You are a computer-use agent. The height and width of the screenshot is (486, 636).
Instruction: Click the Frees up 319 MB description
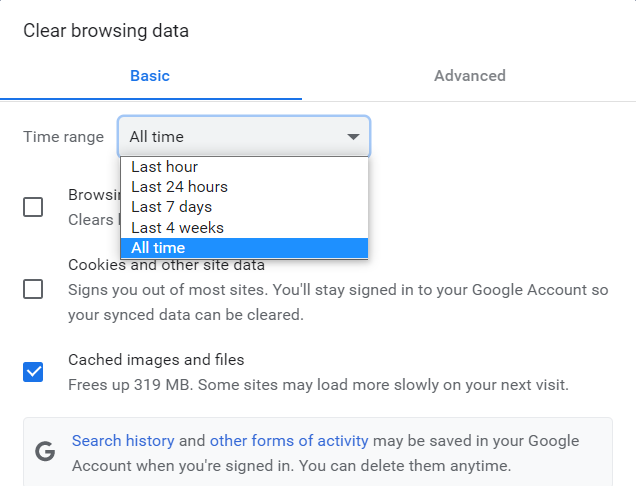coord(318,385)
